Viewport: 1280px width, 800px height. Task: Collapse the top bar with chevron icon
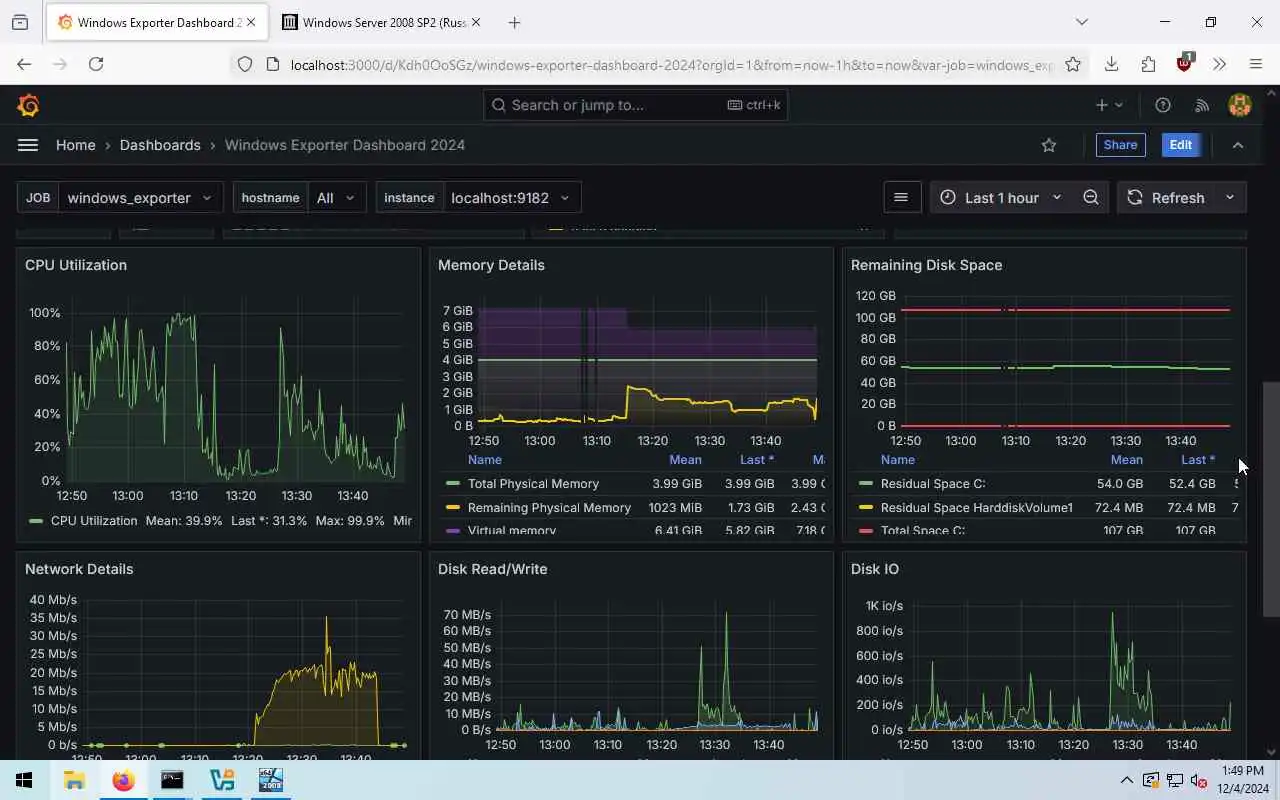(1238, 145)
